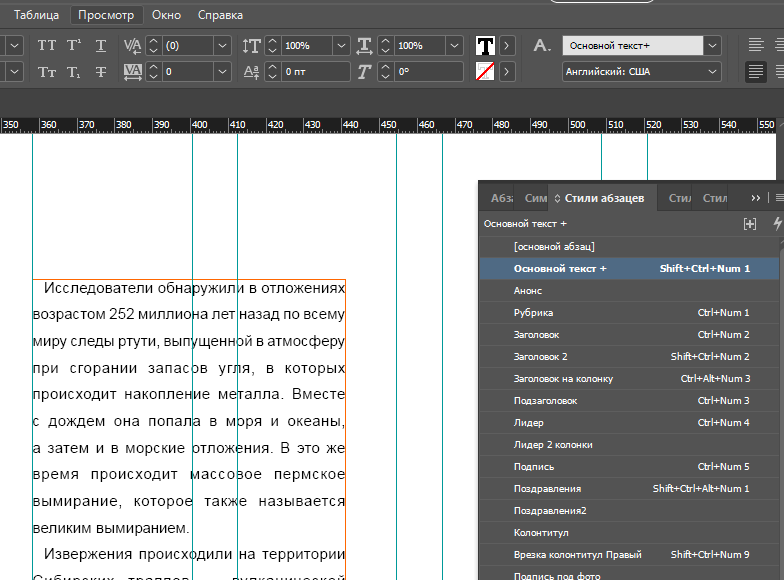Expand hidden panel tabs with double chevron
Screen dimensions: 784x580
756,198
